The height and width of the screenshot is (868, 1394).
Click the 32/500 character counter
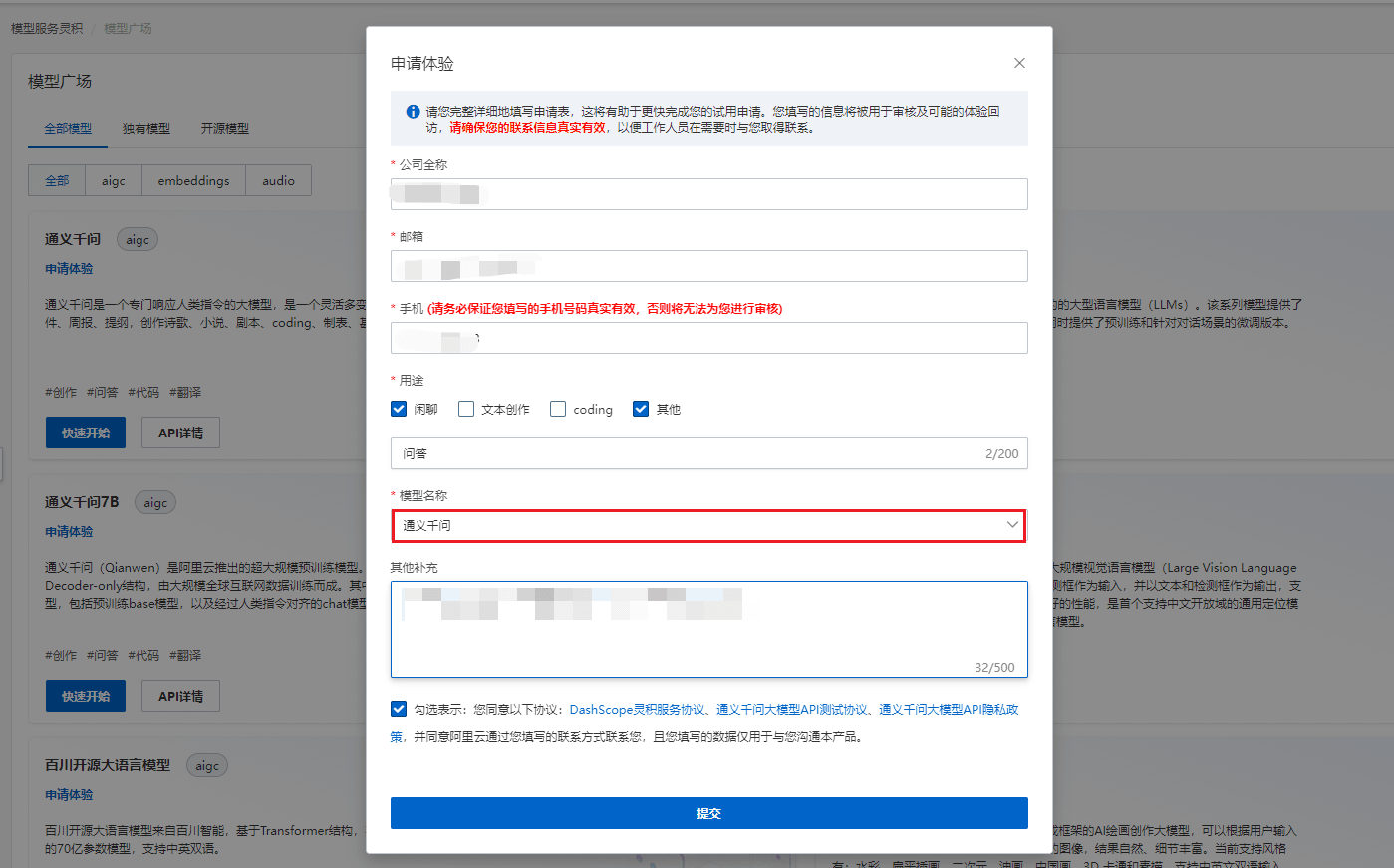click(994, 668)
